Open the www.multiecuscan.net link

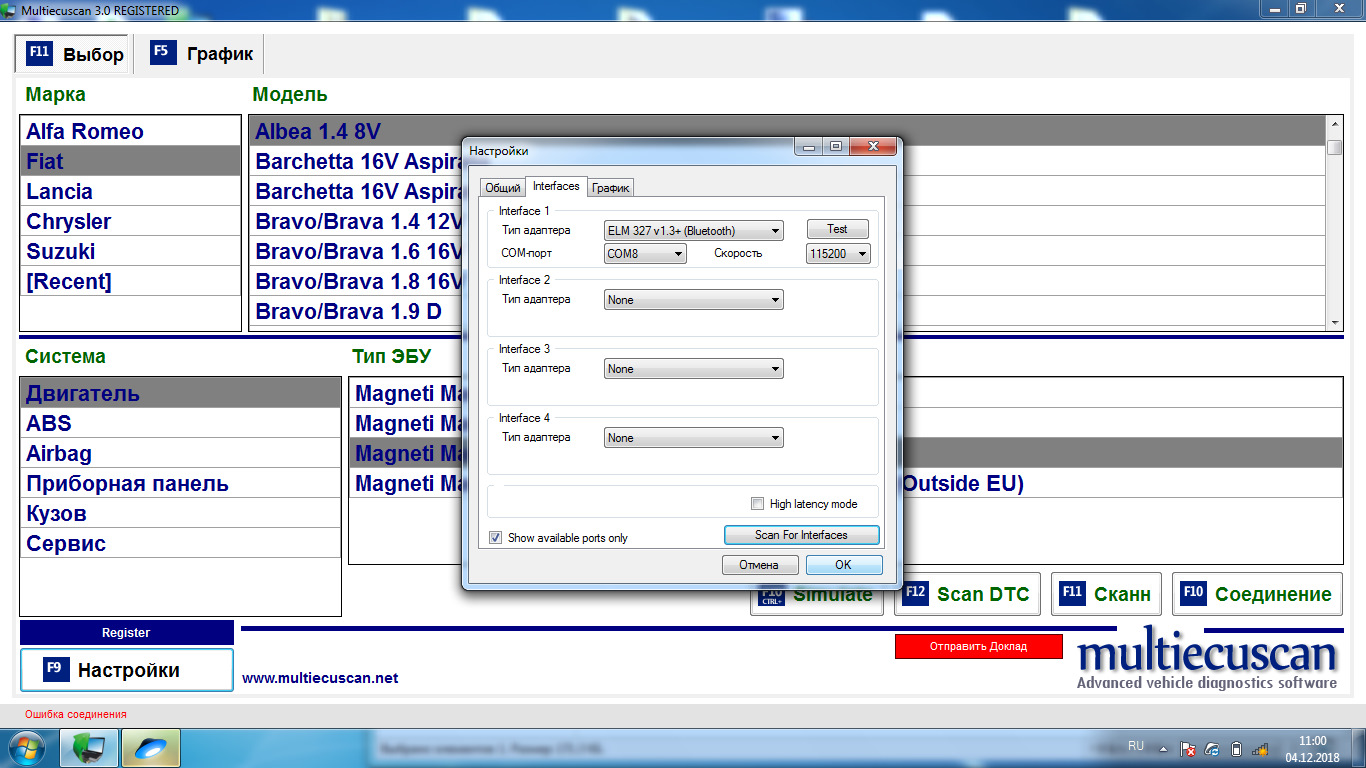[320, 678]
